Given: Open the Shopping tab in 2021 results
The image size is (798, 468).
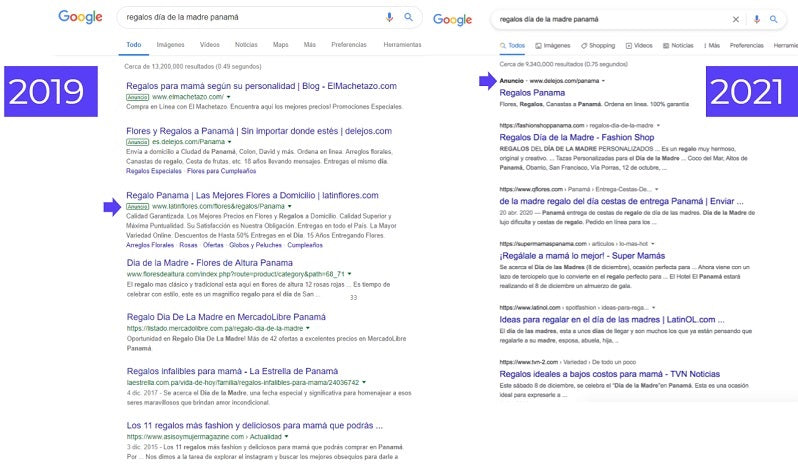Looking at the screenshot, I should click(x=598, y=46).
